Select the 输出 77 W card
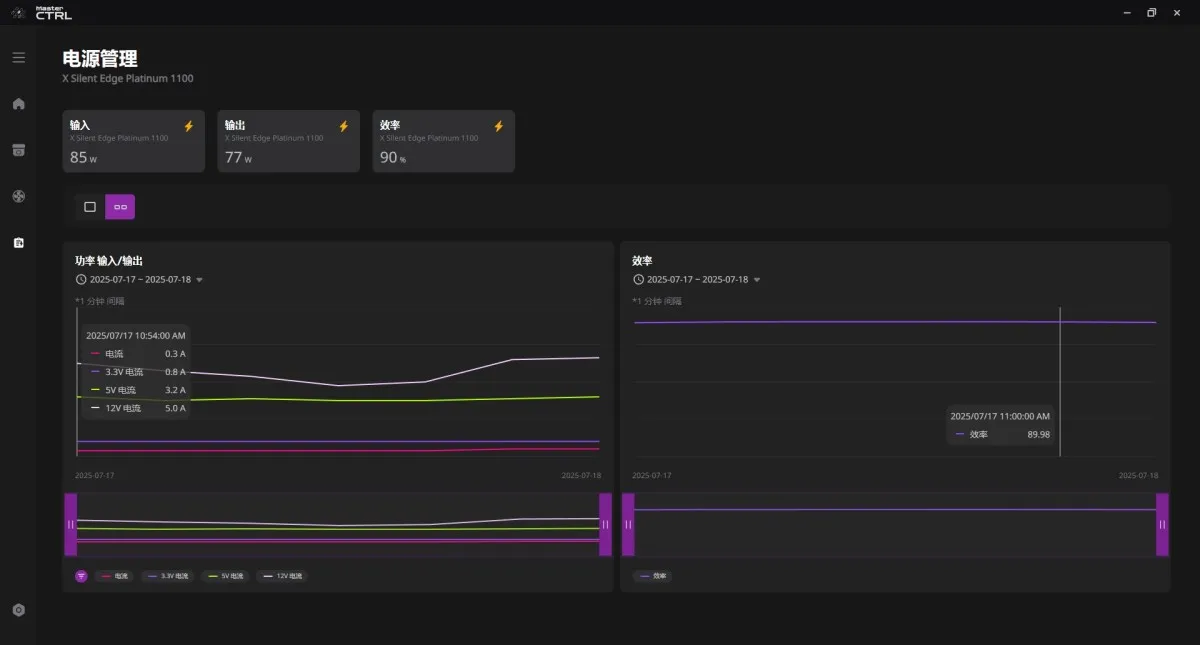Image resolution: width=1200 pixels, height=645 pixels. tap(289, 141)
